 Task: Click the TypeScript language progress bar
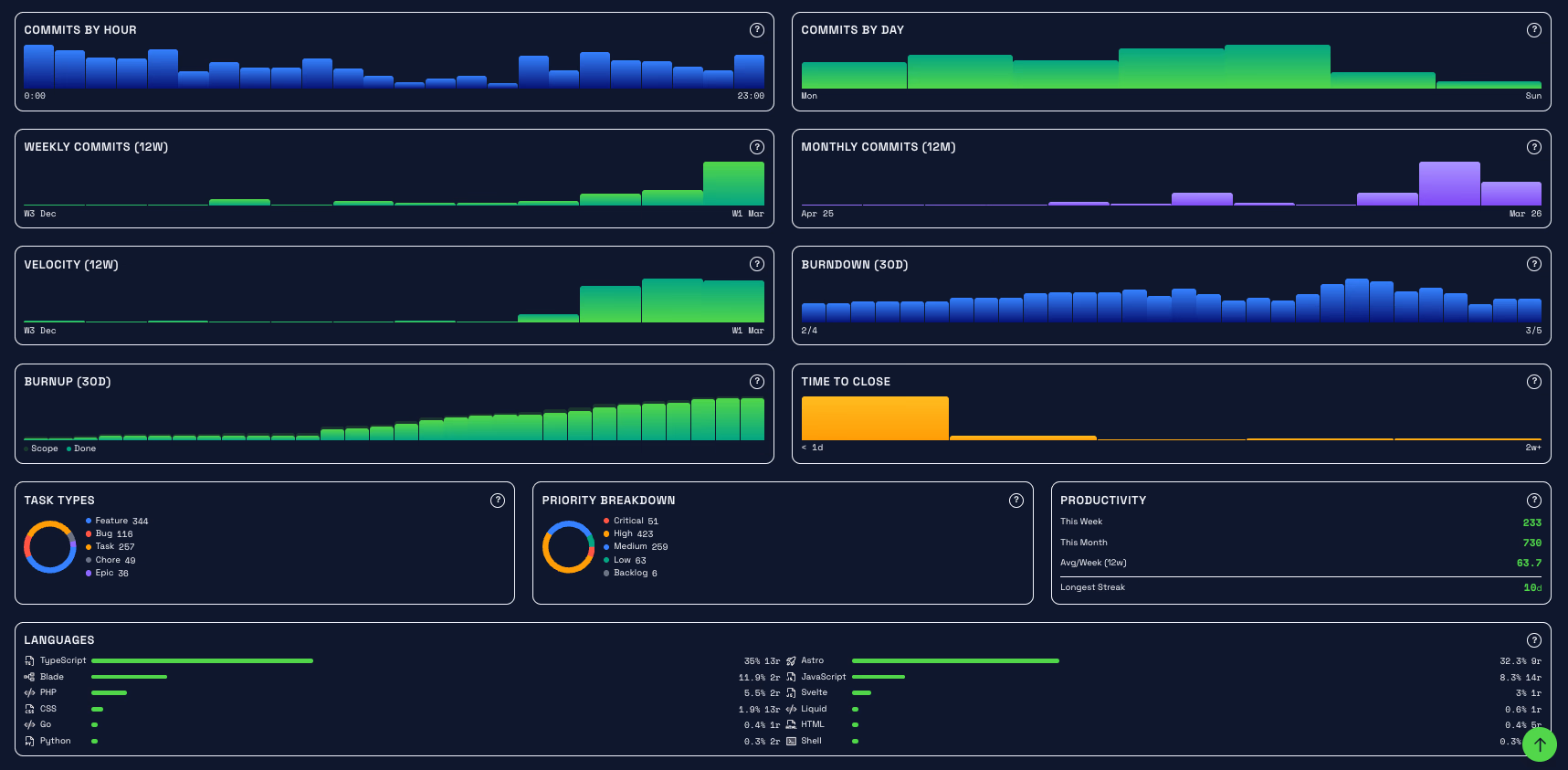tap(202, 660)
